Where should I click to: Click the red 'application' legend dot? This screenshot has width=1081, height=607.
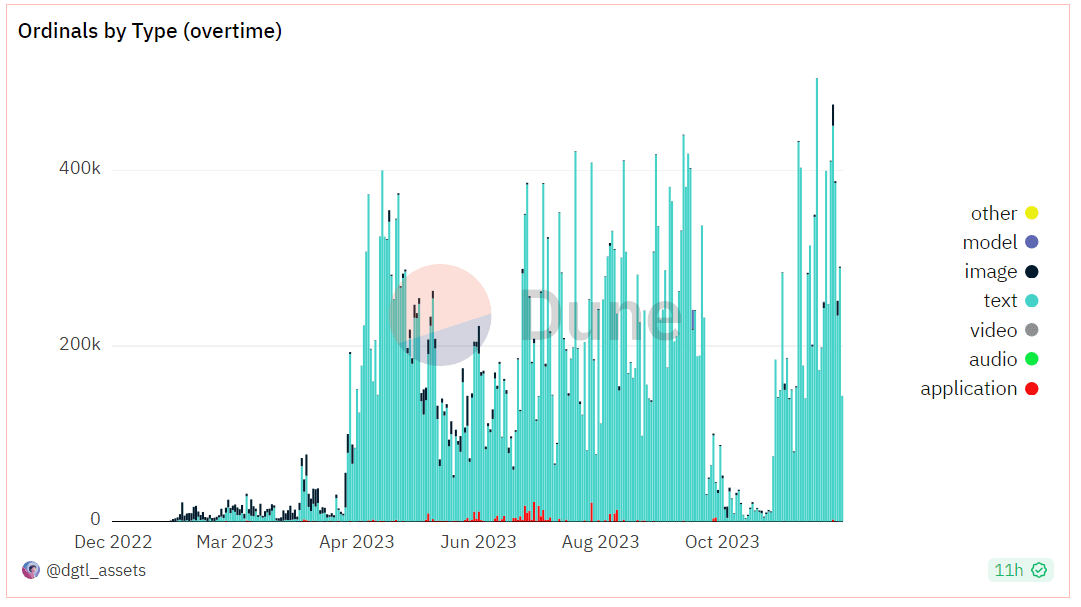[1031, 389]
